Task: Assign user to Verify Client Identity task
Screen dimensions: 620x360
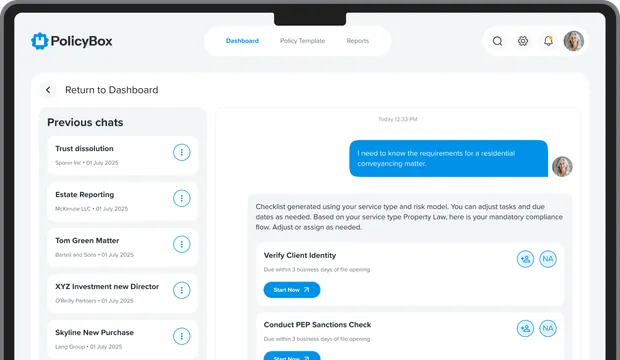Action: (525, 259)
